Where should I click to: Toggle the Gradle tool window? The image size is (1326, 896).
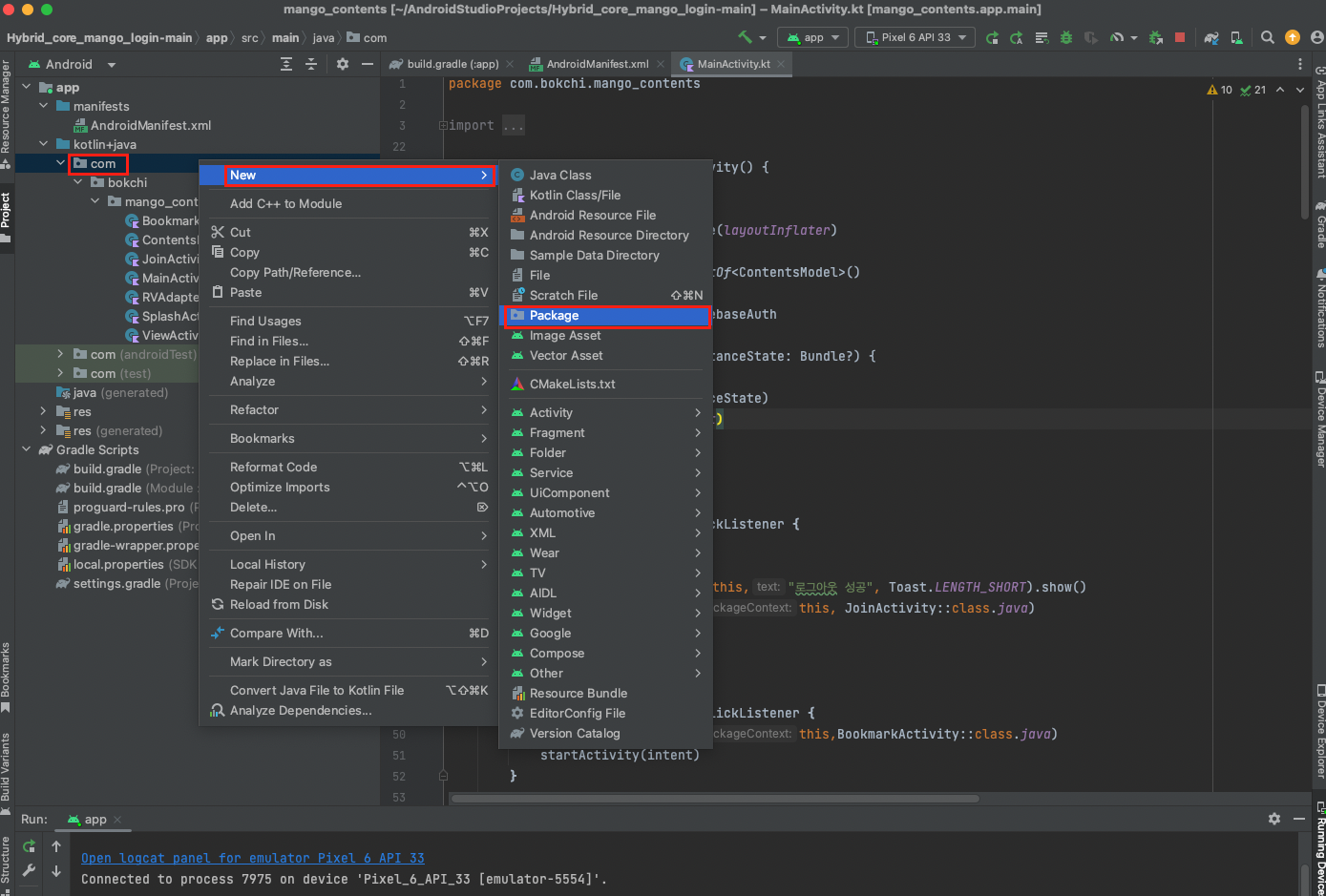pos(1319,224)
